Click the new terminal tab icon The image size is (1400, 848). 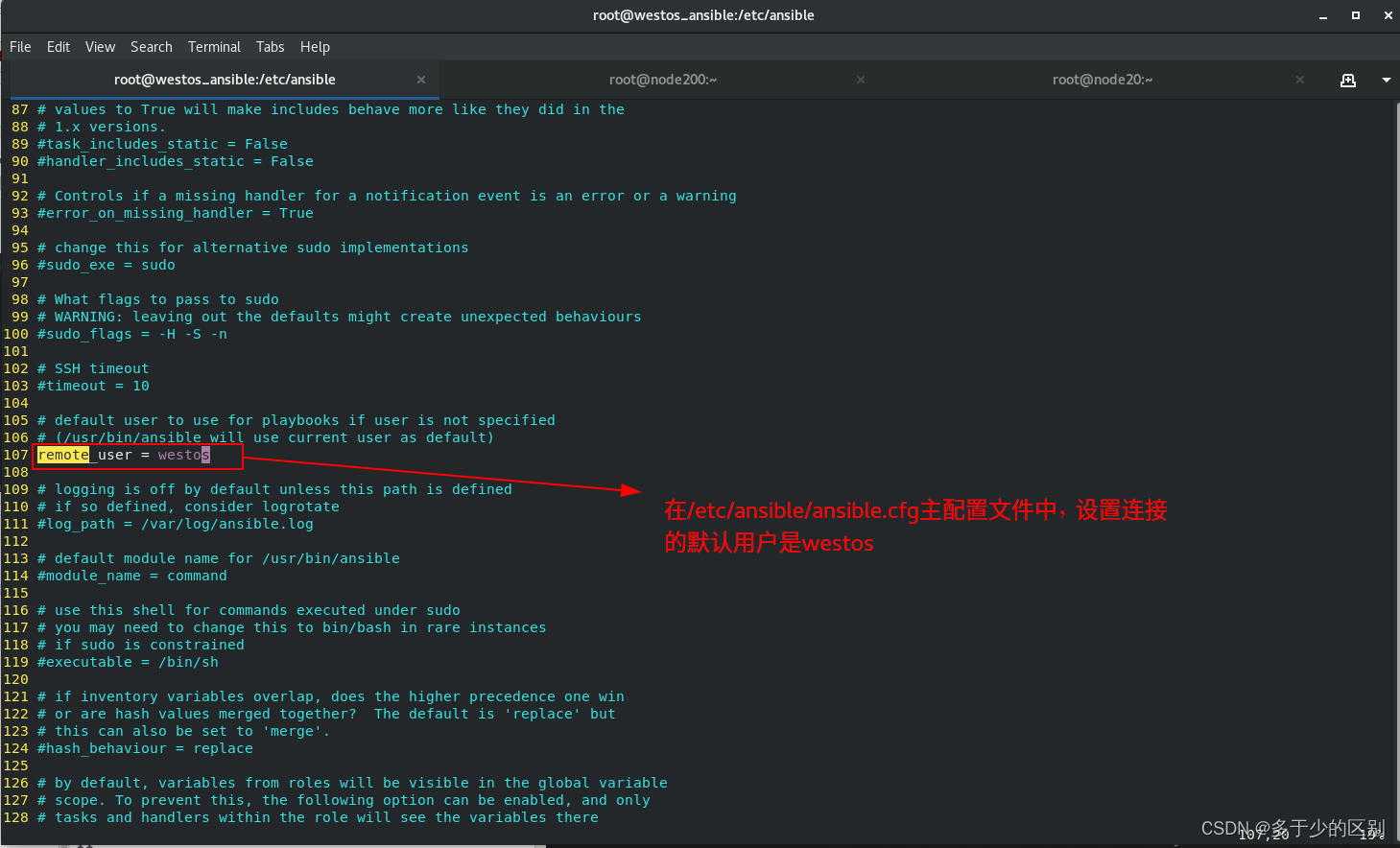coord(1348,81)
